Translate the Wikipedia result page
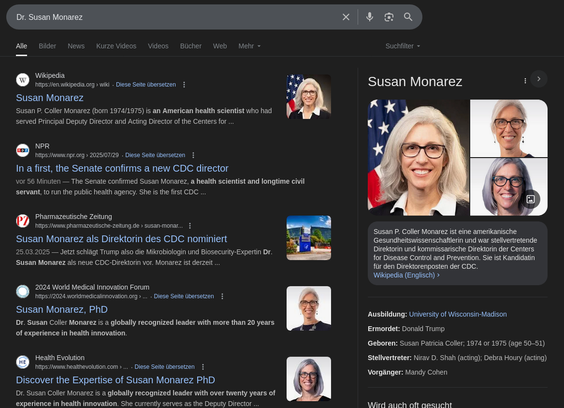 (146, 85)
